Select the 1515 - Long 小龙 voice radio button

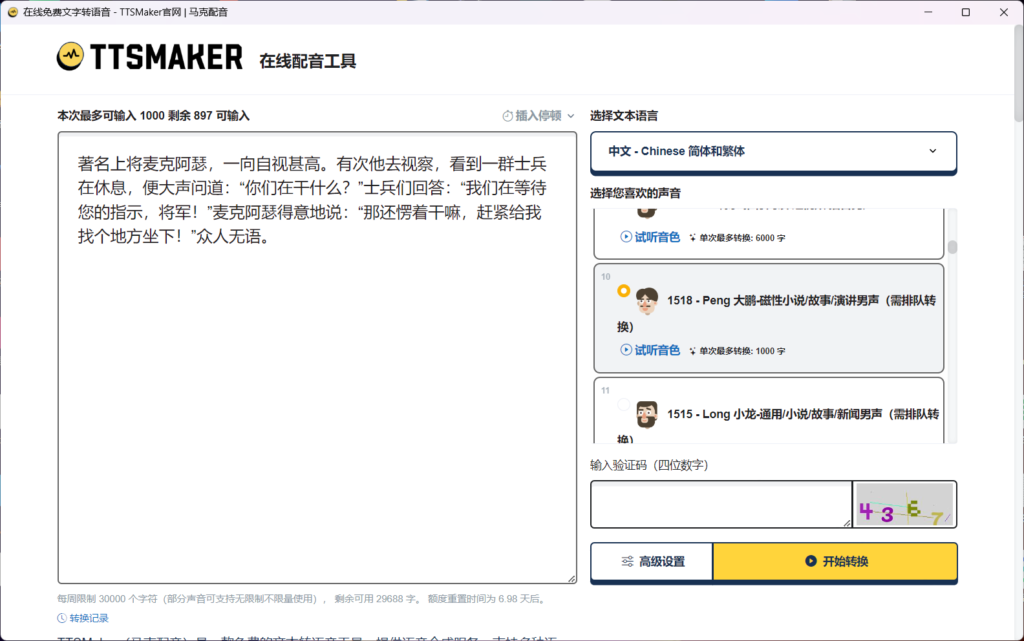coord(624,404)
